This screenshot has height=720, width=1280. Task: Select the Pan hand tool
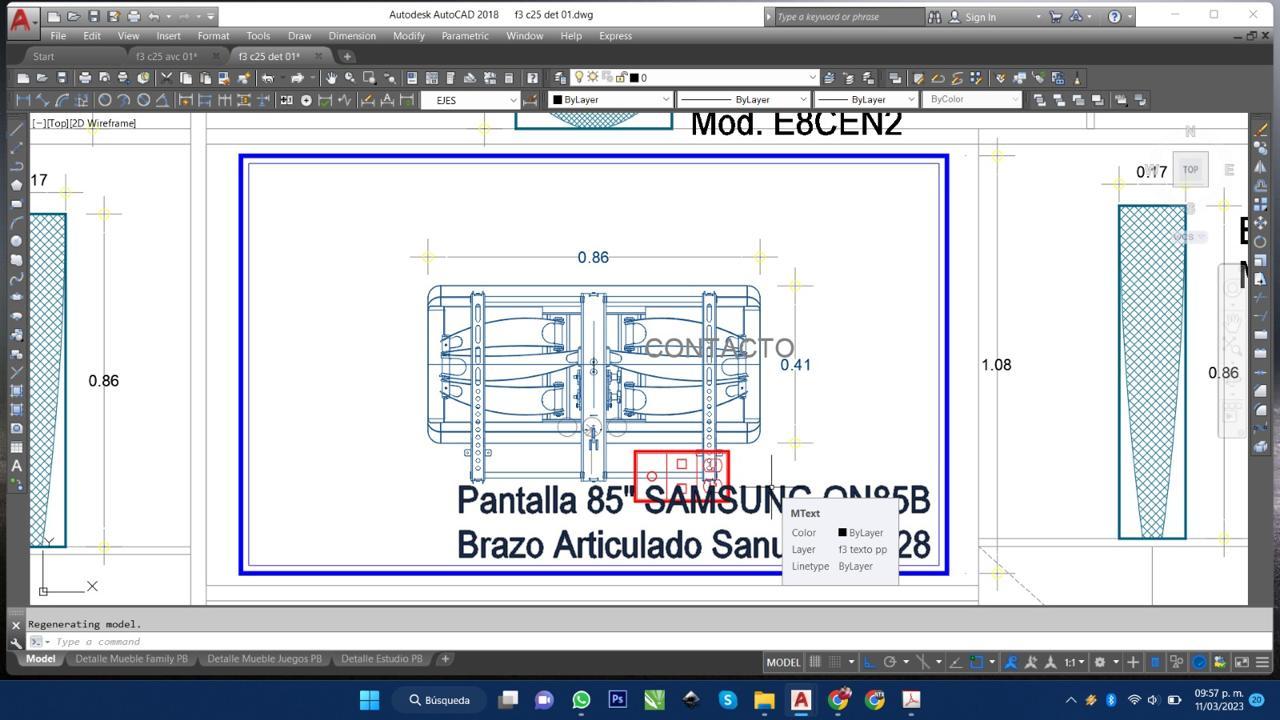330,78
